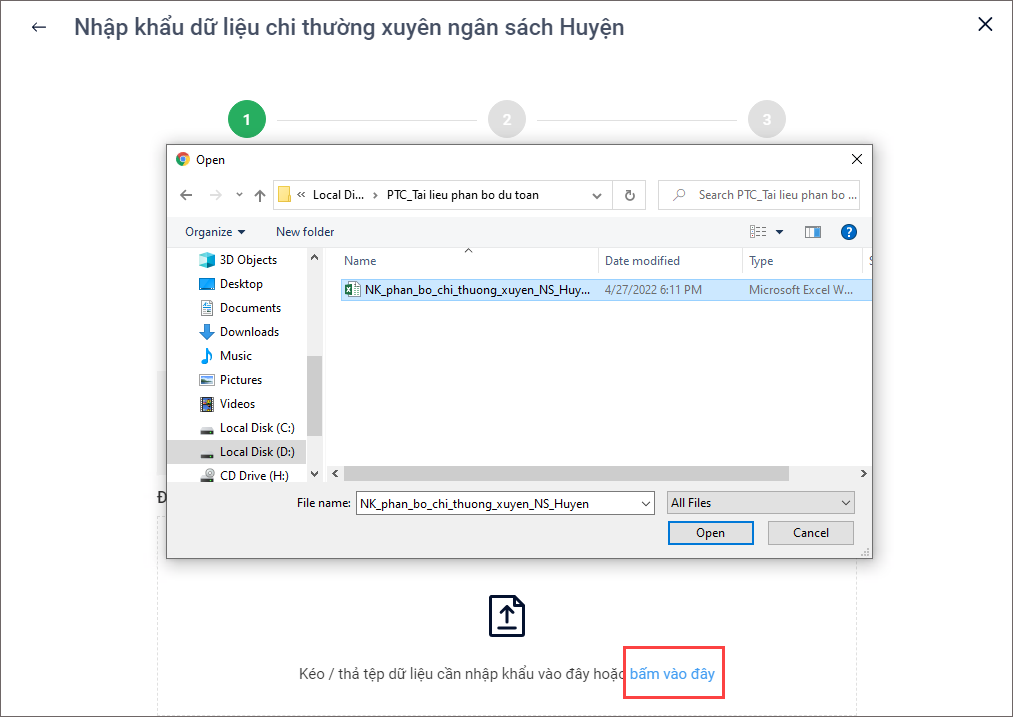Click the dialog help question mark icon
The image size is (1013, 717).
(848, 232)
